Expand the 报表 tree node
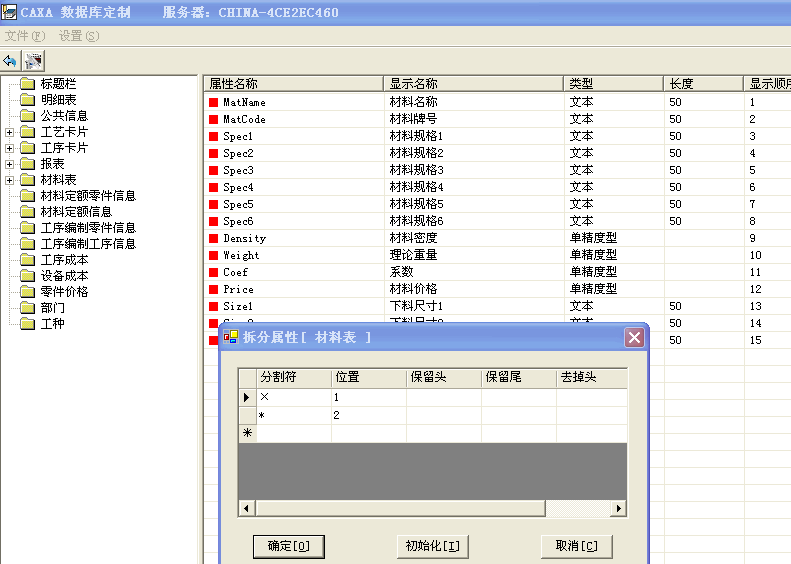 [x=9, y=164]
